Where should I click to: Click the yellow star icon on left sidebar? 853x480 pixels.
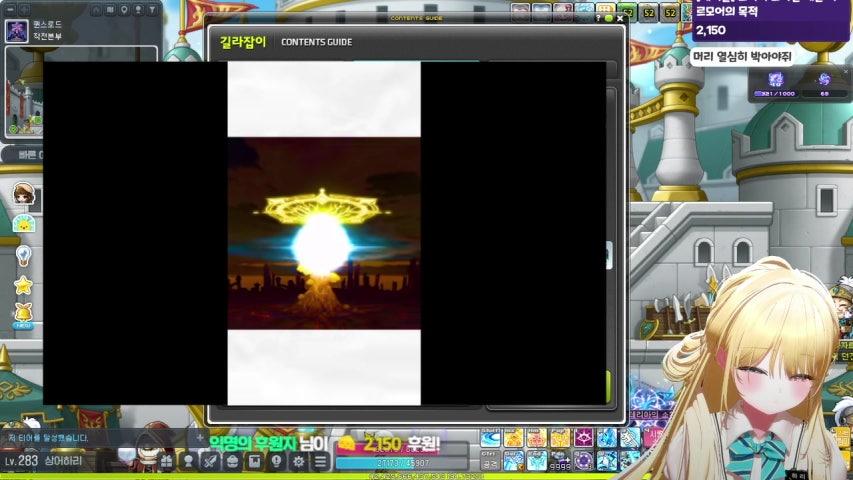click(x=23, y=285)
